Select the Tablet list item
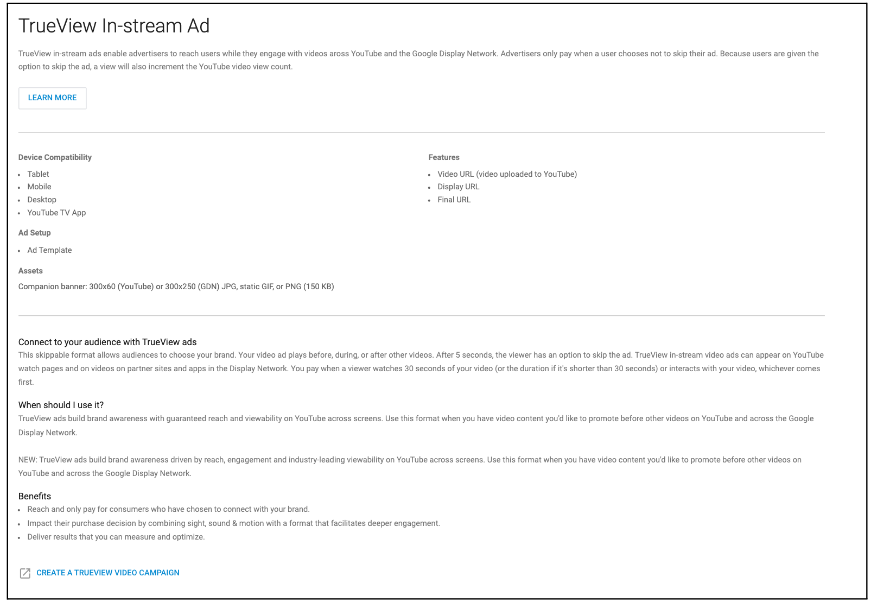 tap(38, 174)
